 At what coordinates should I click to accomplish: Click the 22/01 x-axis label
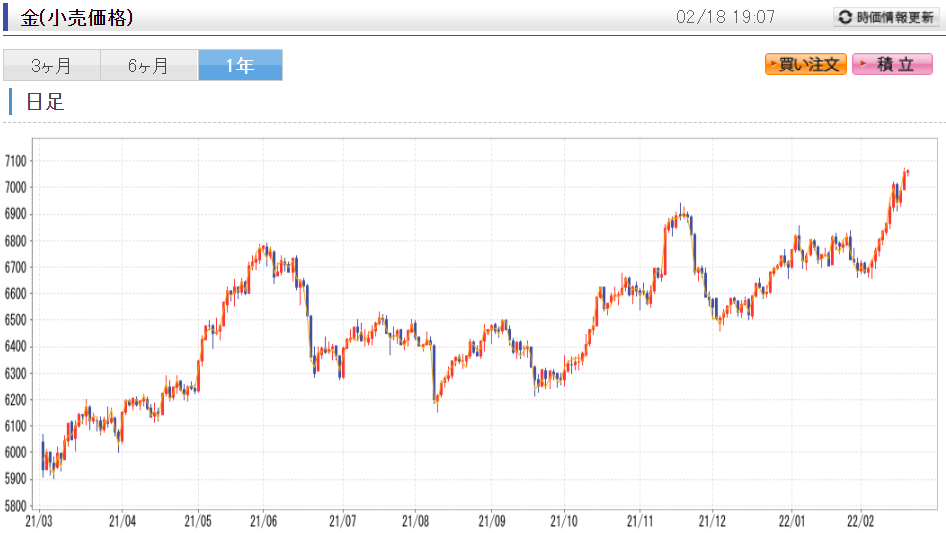(x=792, y=521)
